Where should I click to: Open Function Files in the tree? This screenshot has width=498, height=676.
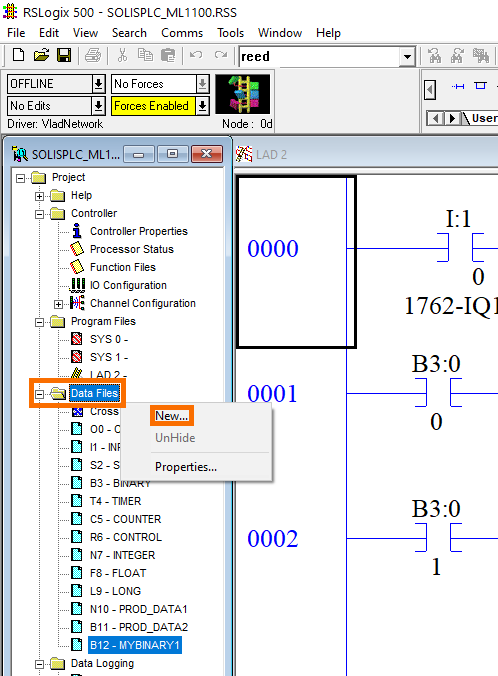(123, 267)
